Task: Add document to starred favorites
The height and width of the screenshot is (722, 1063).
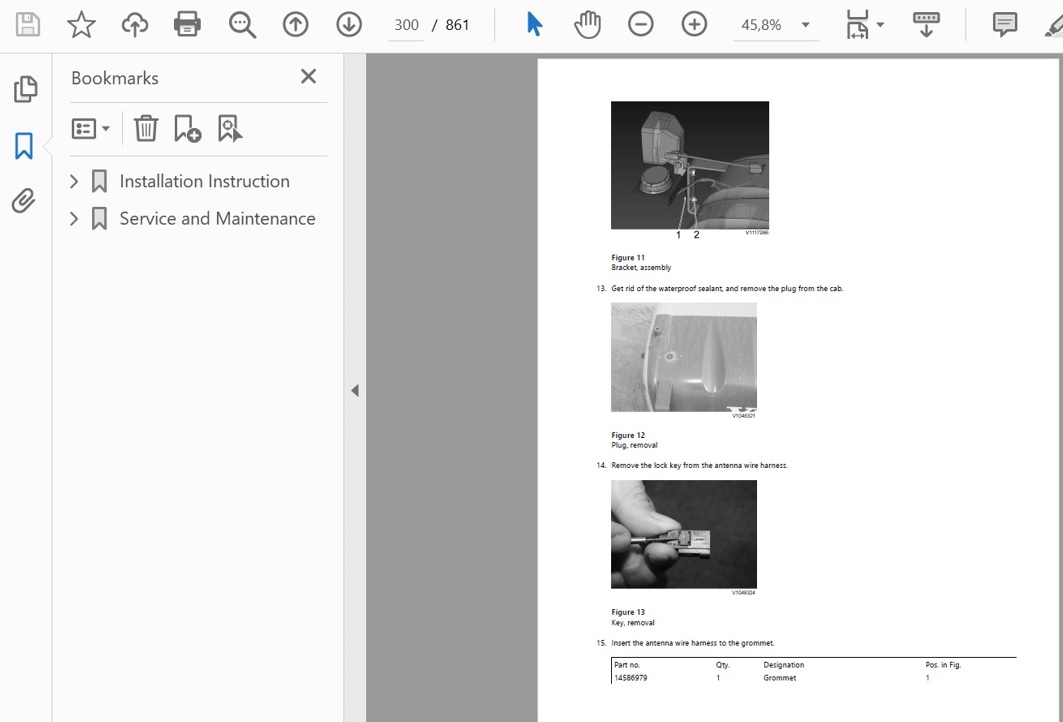Action: (x=81, y=25)
